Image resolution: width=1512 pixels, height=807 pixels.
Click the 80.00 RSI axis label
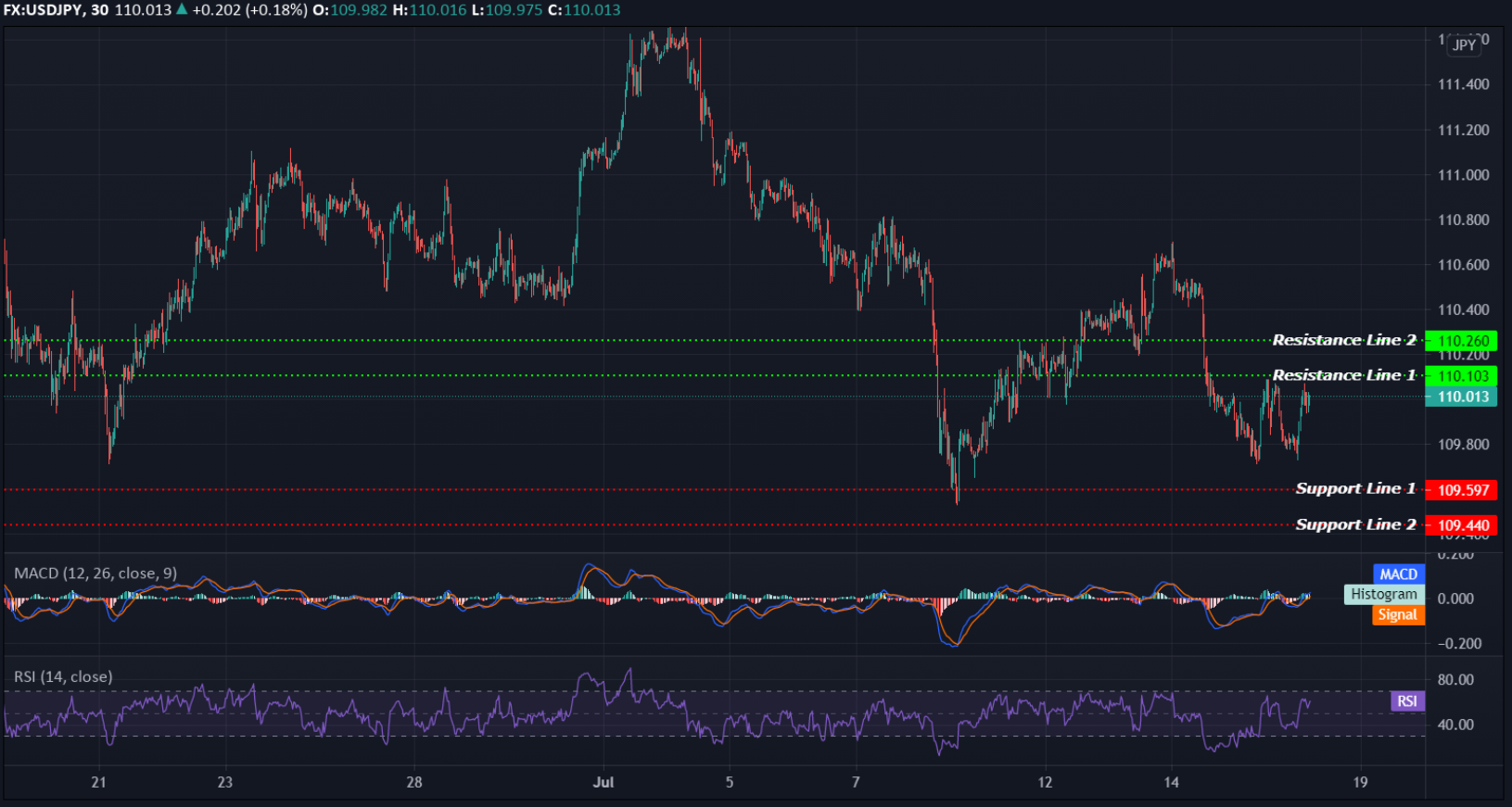tap(1455, 680)
